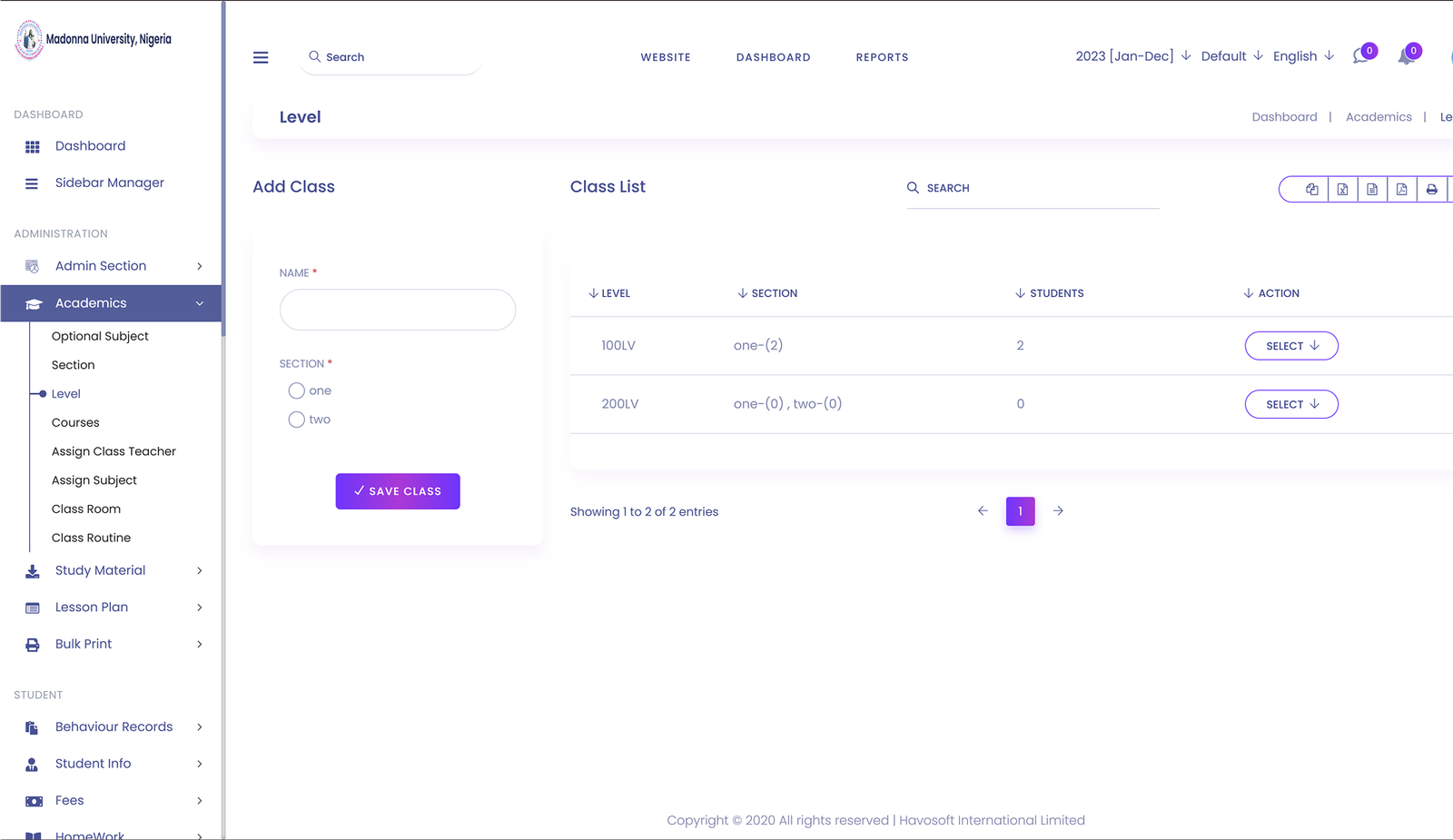The image size is (1453, 840).
Task: Export class list to Excel
Action: (x=1342, y=189)
